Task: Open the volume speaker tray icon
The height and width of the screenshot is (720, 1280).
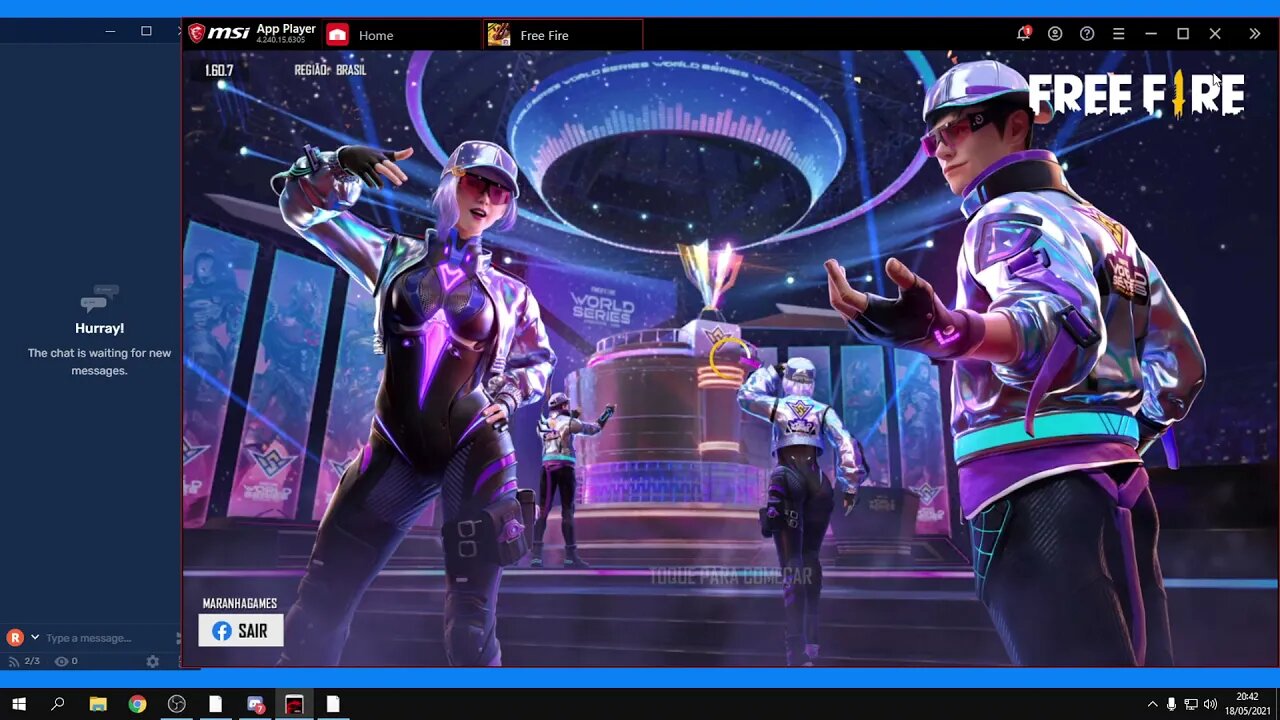Action: point(1211,704)
